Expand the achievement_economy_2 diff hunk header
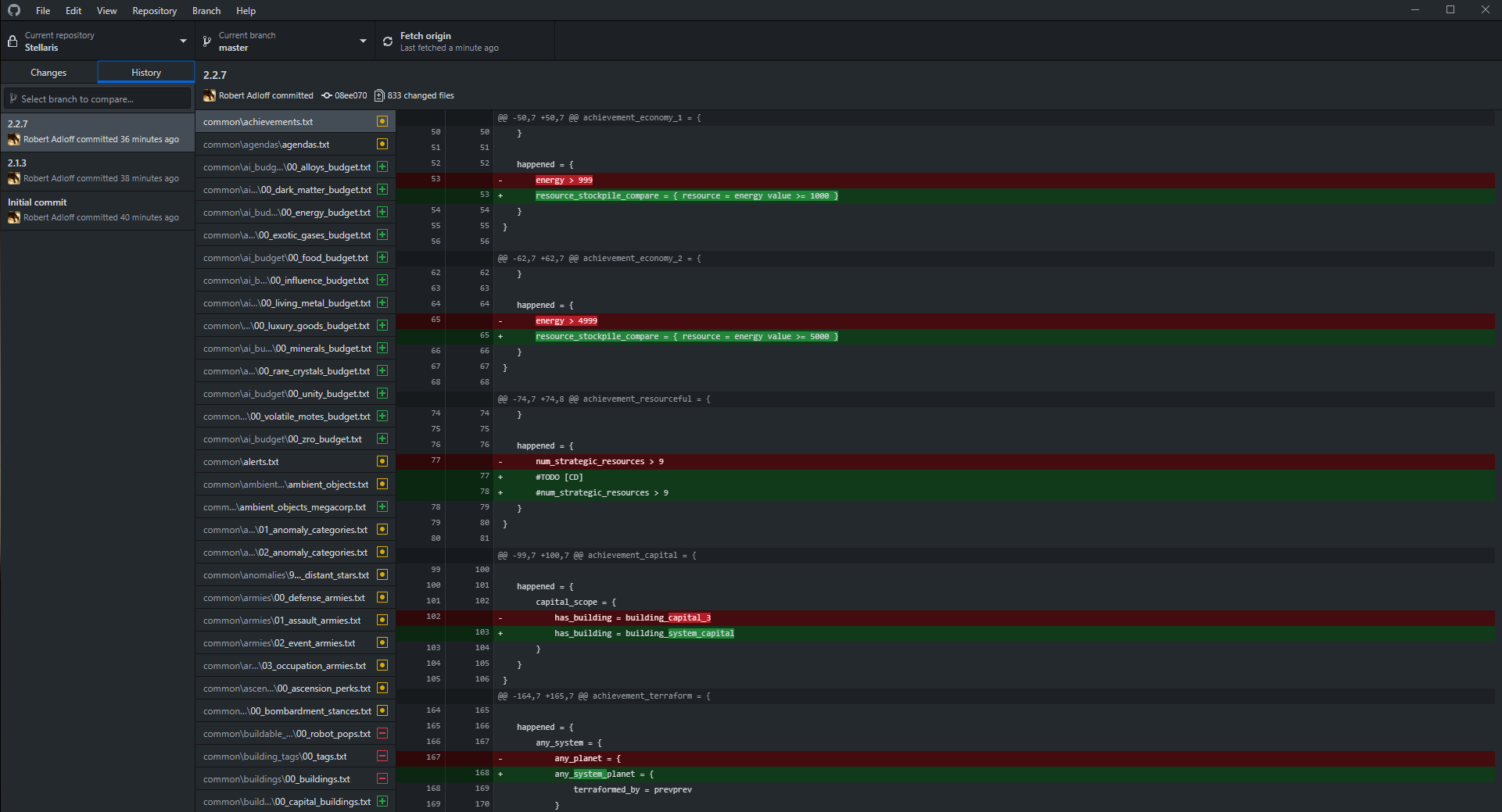The height and width of the screenshot is (812, 1502). click(600, 258)
